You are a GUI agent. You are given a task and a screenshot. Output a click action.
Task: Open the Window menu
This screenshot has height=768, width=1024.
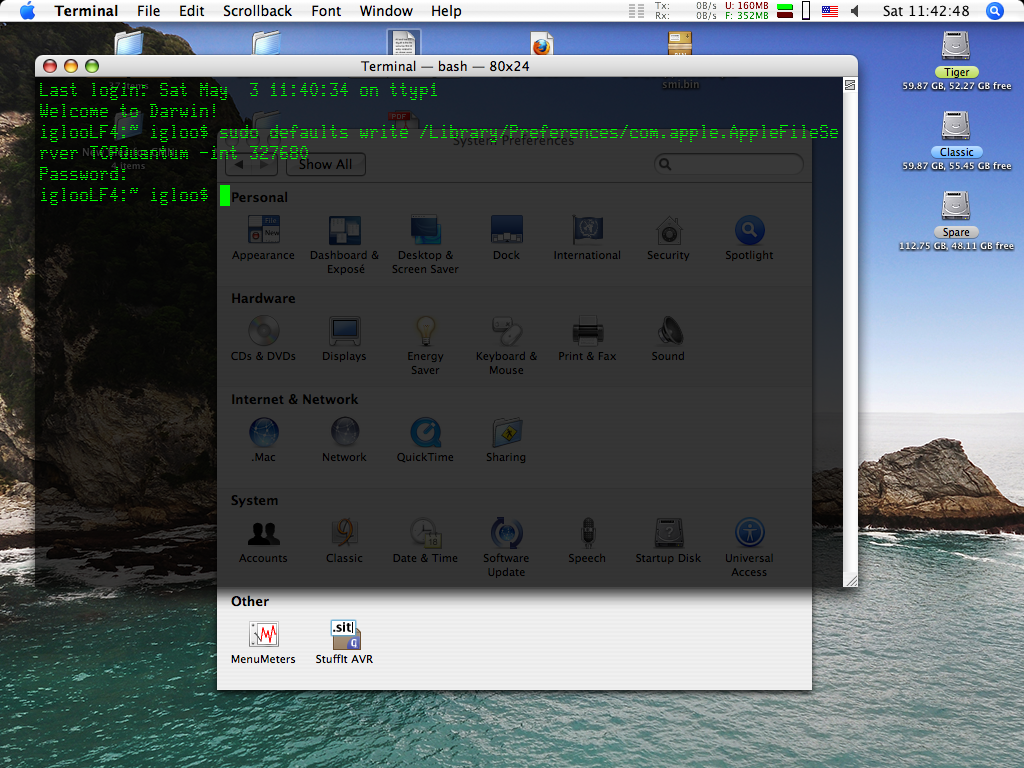pos(386,11)
